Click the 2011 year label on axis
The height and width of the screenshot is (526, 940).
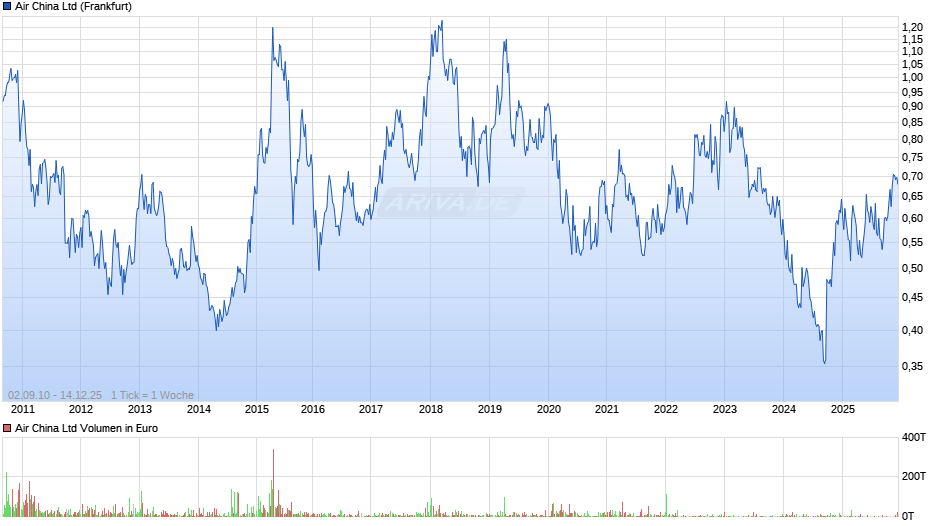pos(23,409)
